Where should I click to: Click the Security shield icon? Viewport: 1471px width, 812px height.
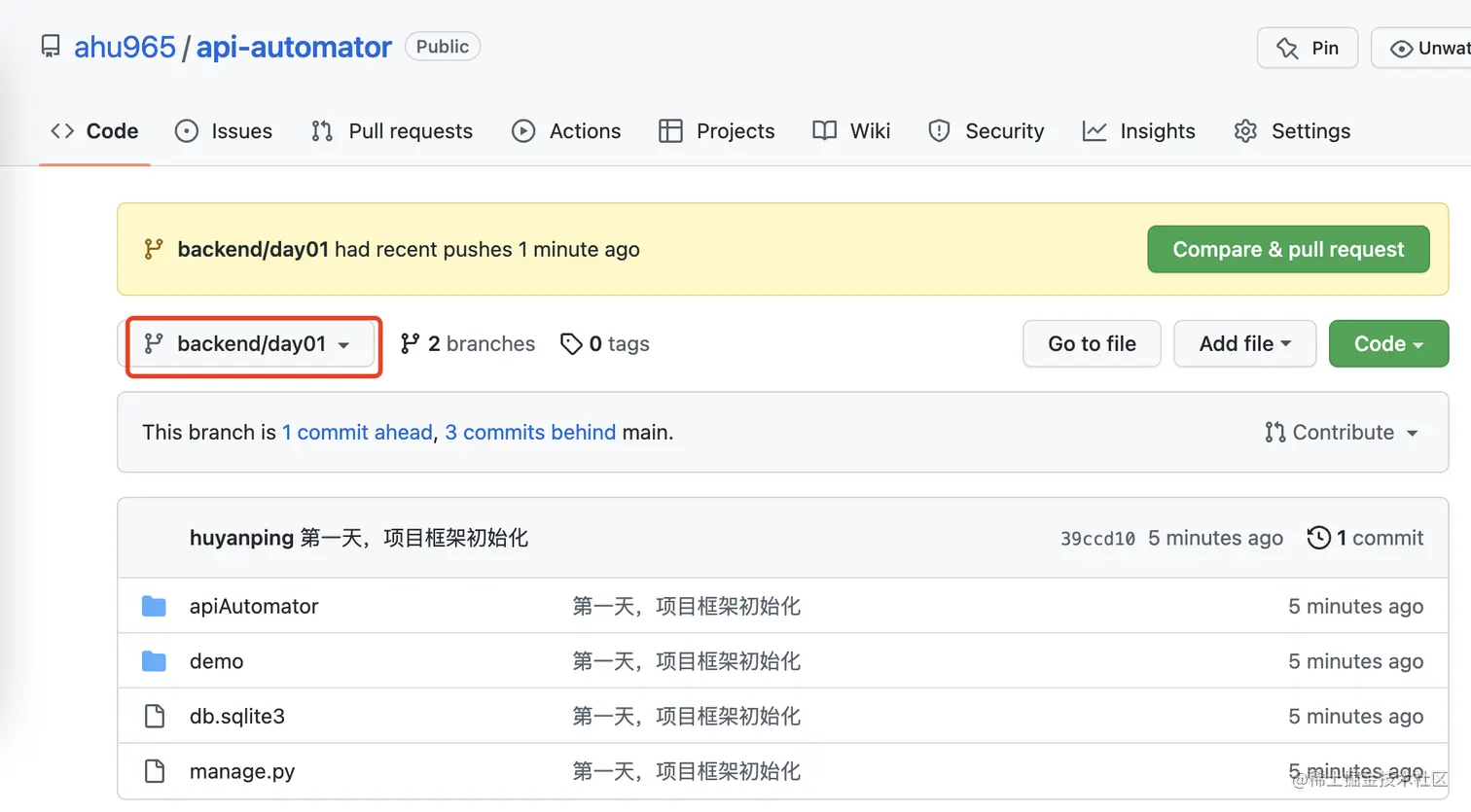pos(939,131)
